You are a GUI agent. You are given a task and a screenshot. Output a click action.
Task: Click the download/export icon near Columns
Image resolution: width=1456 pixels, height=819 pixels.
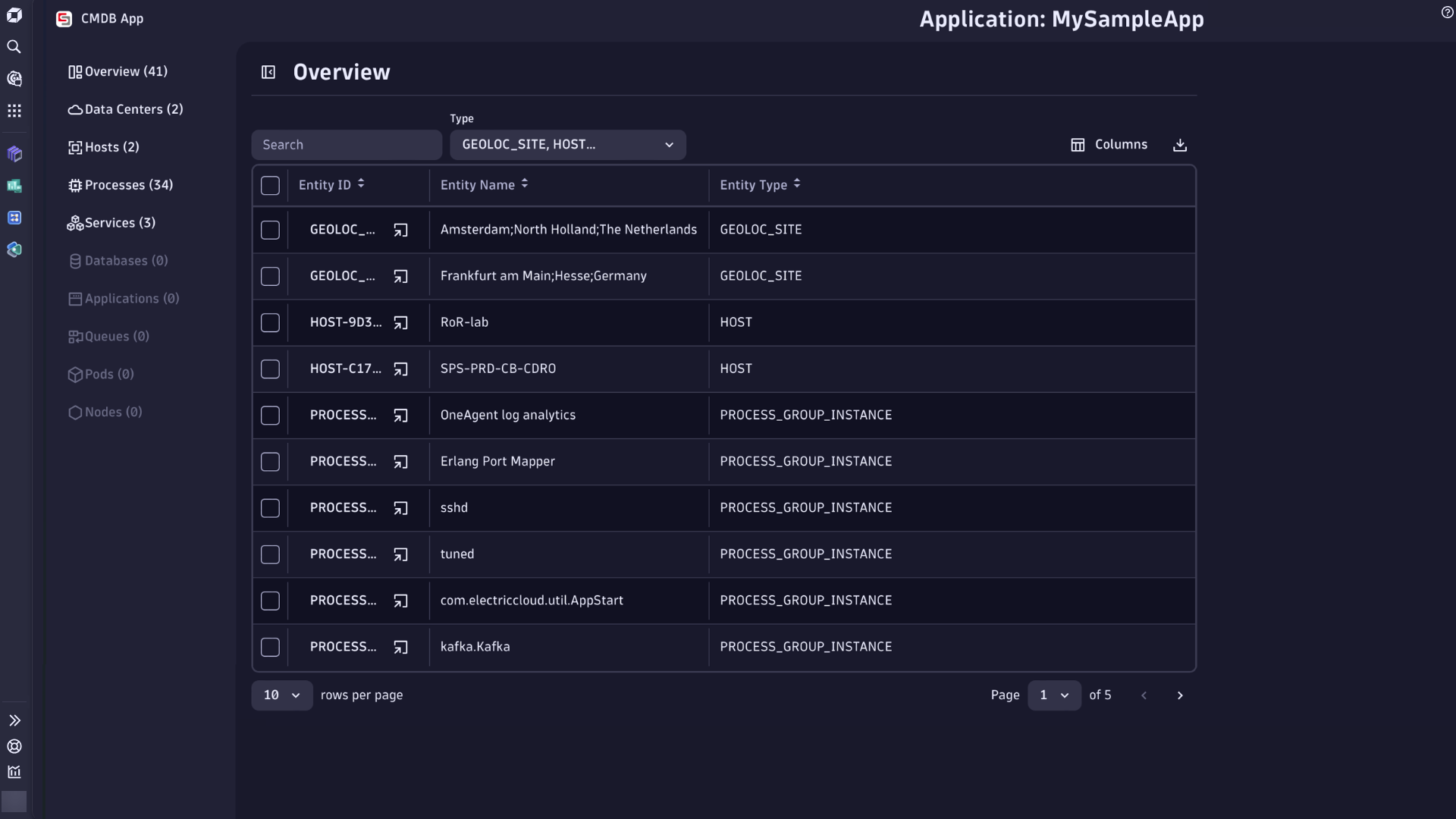click(x=1180, y=144)
